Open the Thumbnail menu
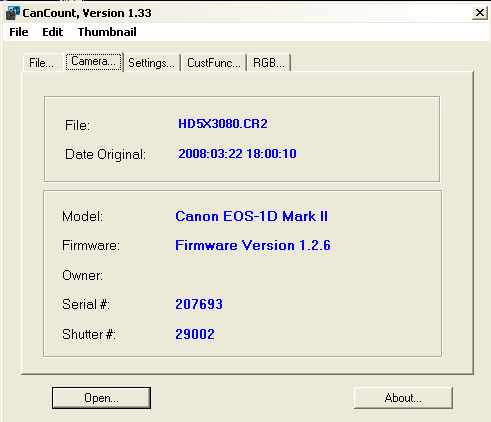This screenshot has width=491, height=422. pyautogui.click(x=107, y=32)
